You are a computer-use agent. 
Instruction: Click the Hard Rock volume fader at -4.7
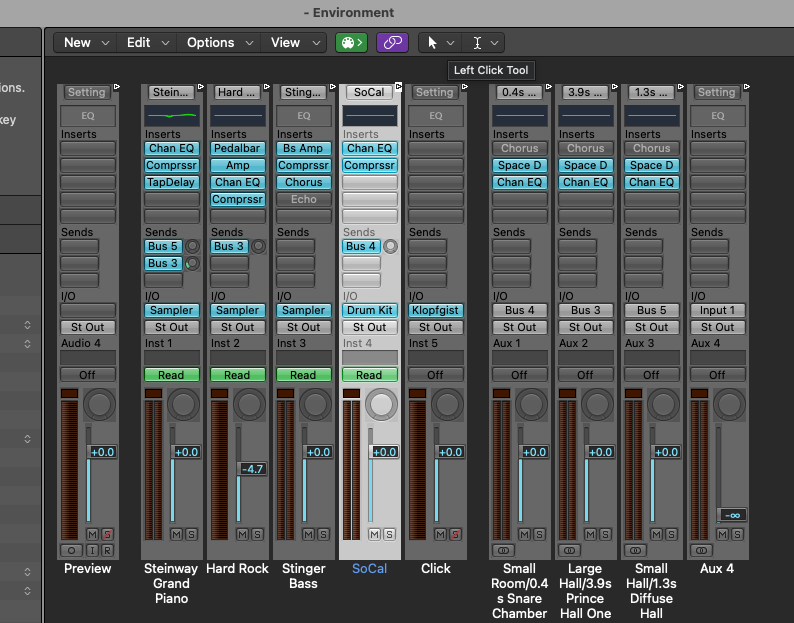(249, 469)
